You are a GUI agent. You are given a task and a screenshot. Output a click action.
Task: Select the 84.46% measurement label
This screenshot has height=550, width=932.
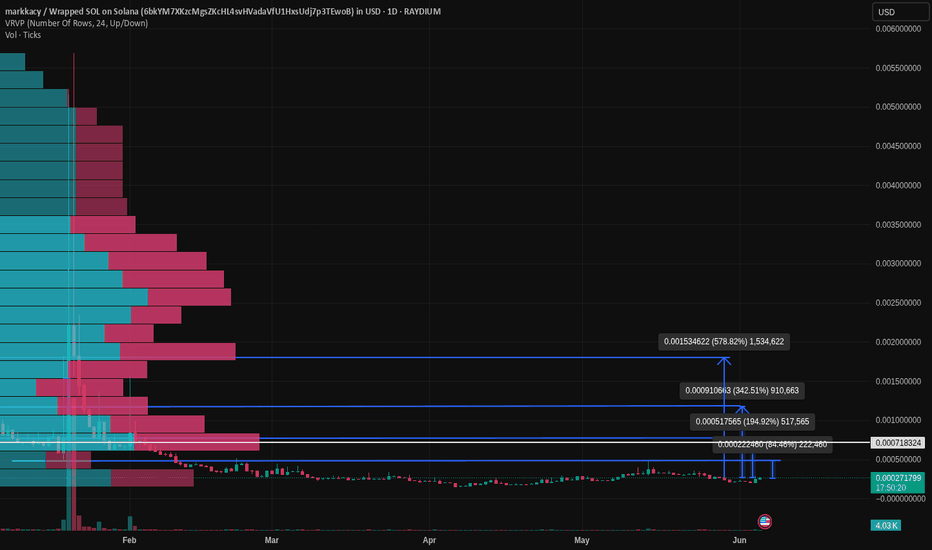tap(772, 444)
